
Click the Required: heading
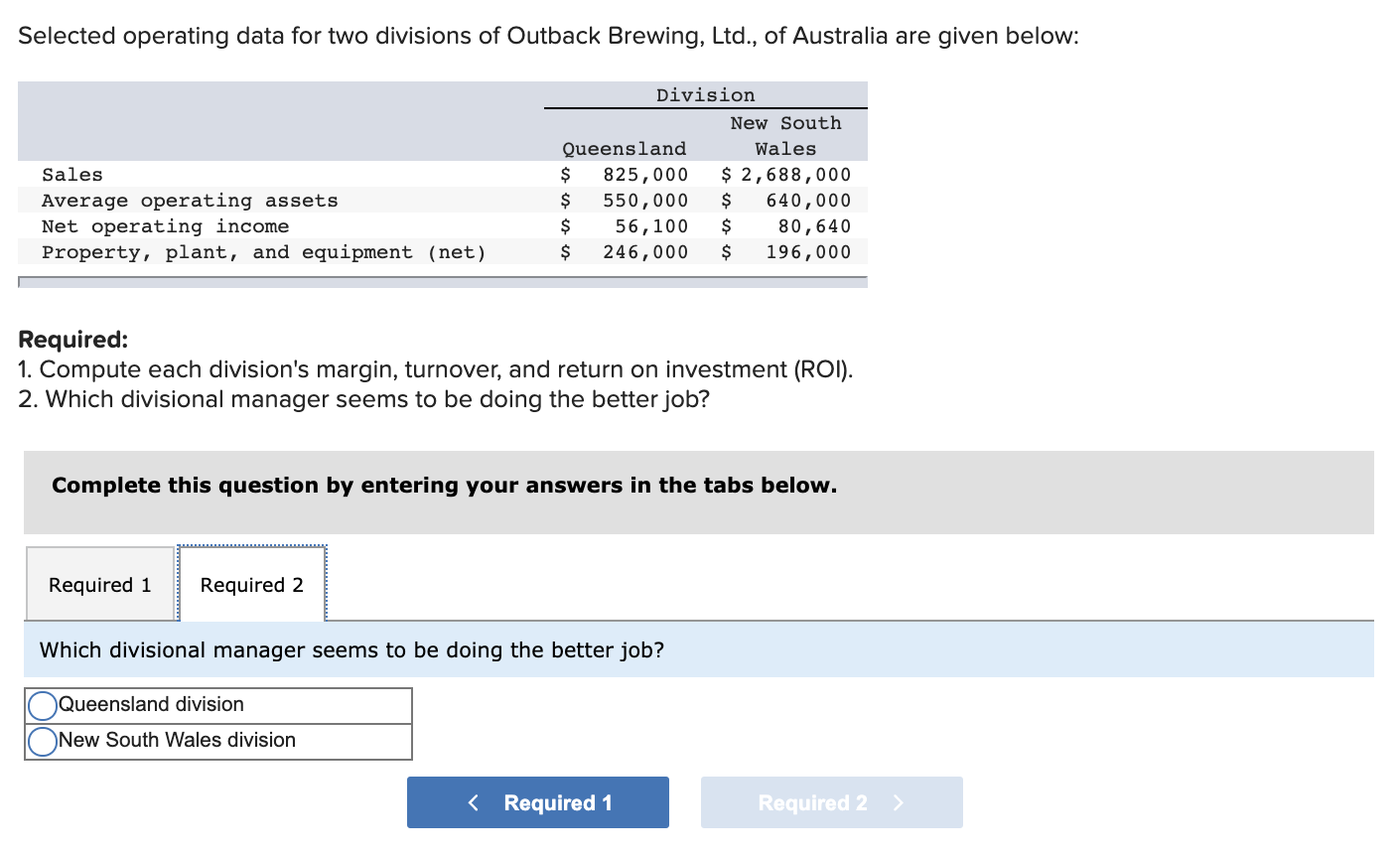(73, 340)
